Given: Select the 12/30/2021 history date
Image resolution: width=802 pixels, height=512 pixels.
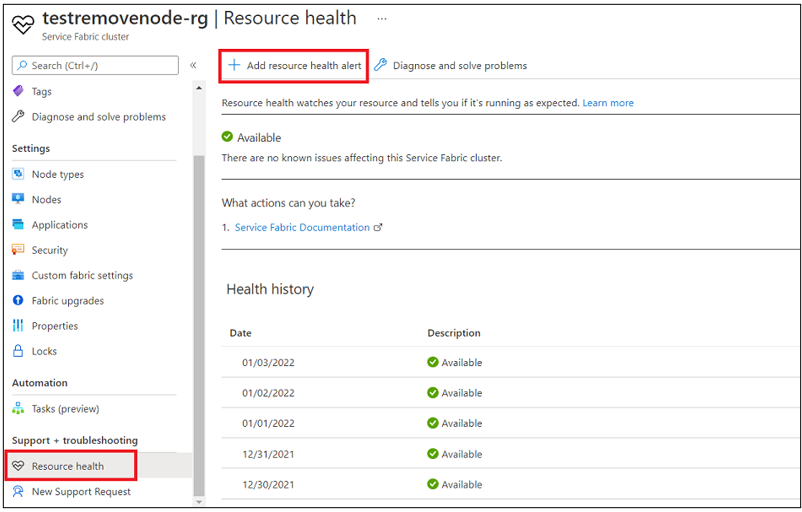Looking at the screenshot, I should 268,484.
